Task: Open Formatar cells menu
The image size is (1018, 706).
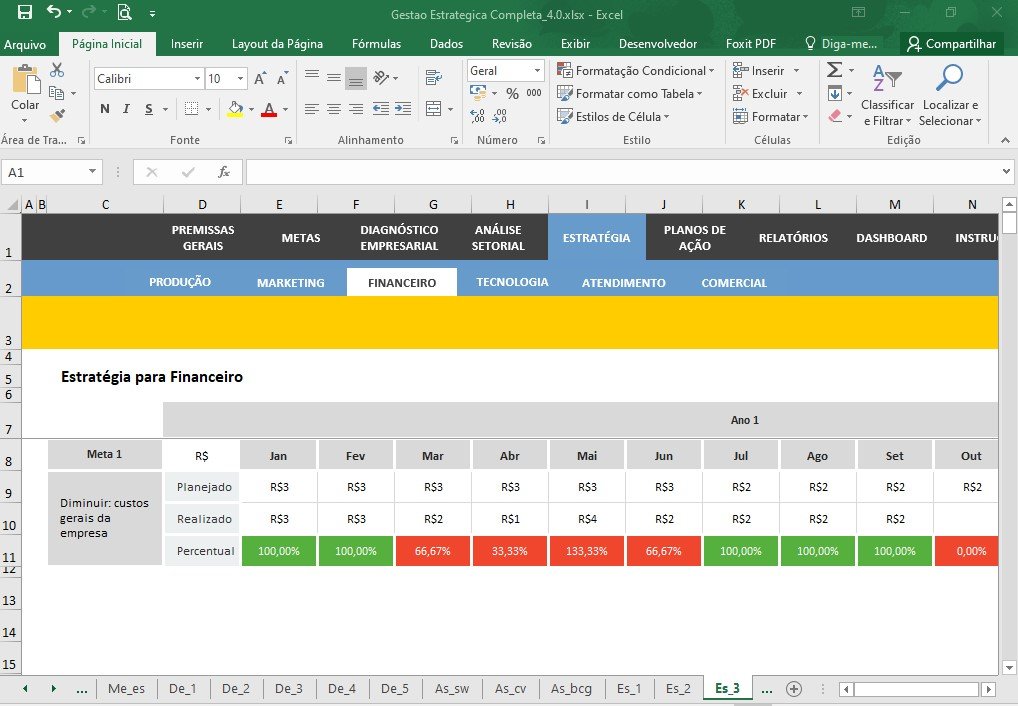Action: [771, 116]
